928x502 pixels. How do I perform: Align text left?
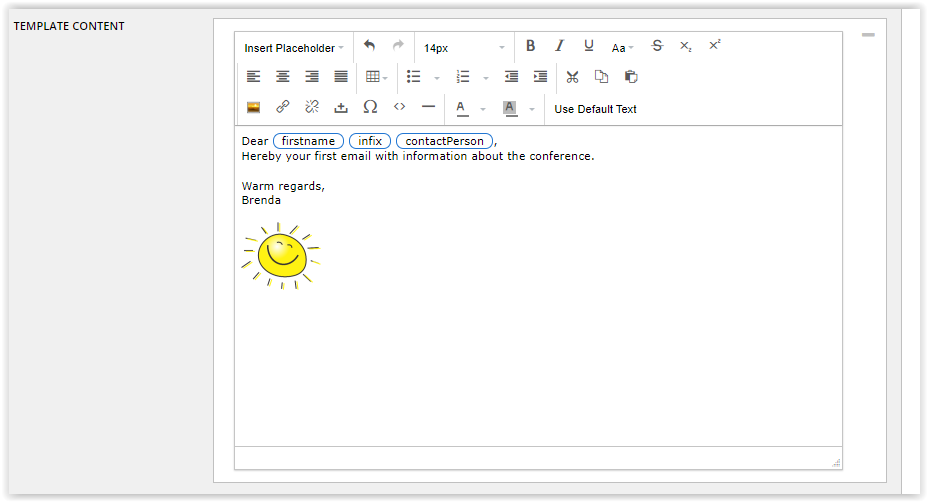coord(253,76)
